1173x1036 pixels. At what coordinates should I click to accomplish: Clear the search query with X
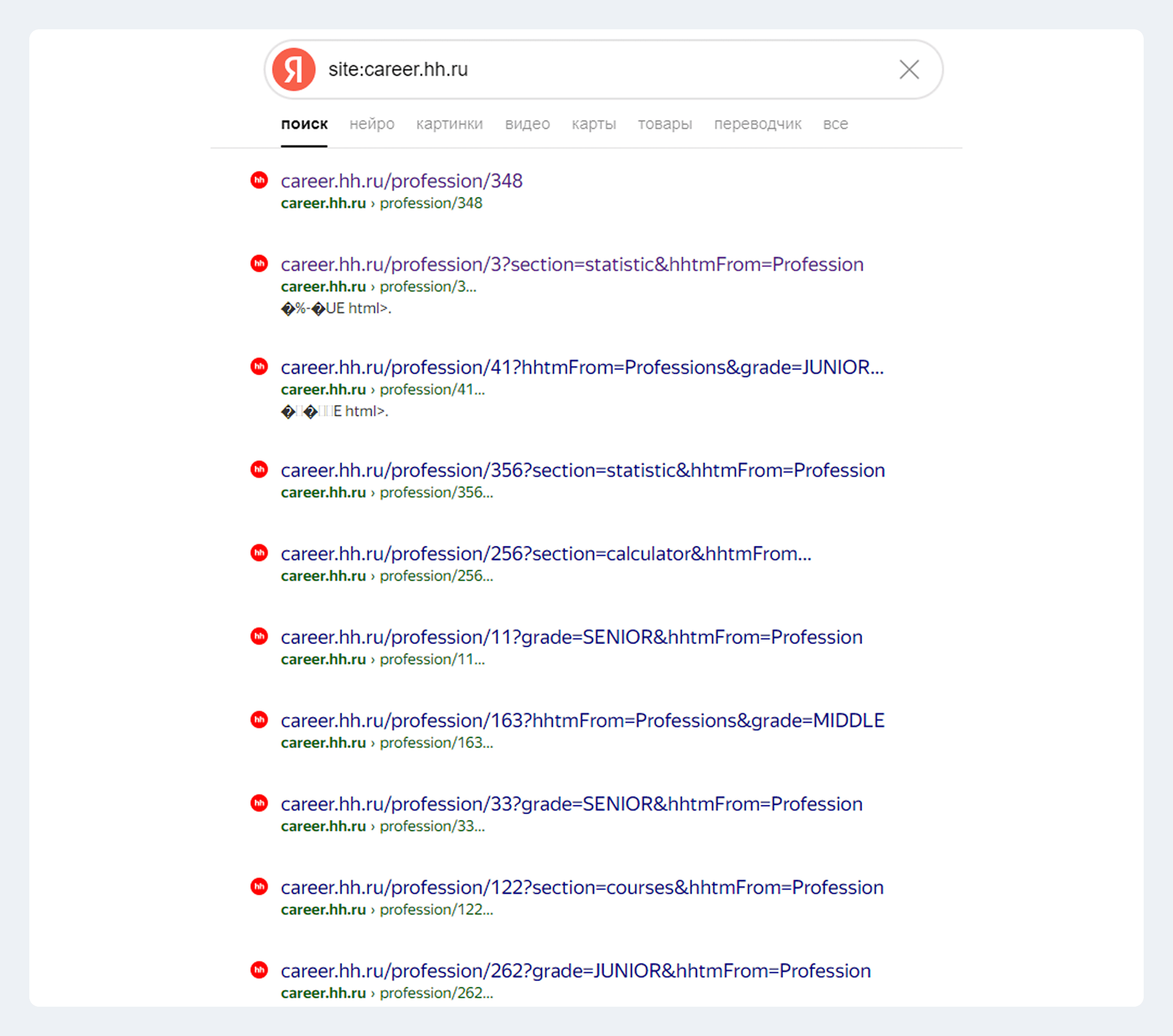tap(909, 69)
